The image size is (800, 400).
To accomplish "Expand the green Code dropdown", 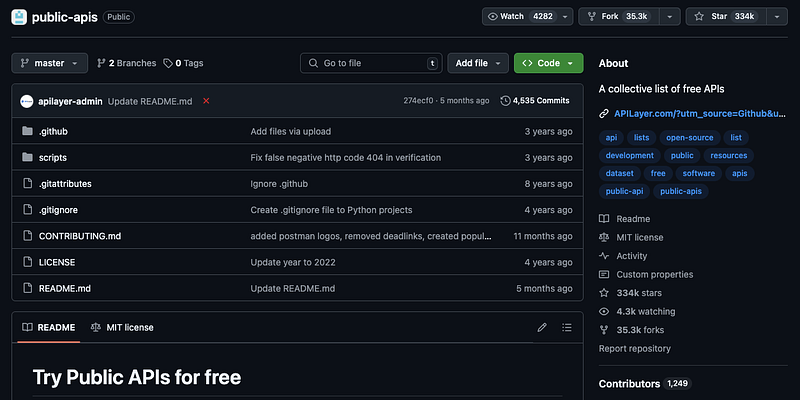I will point(548,63).
